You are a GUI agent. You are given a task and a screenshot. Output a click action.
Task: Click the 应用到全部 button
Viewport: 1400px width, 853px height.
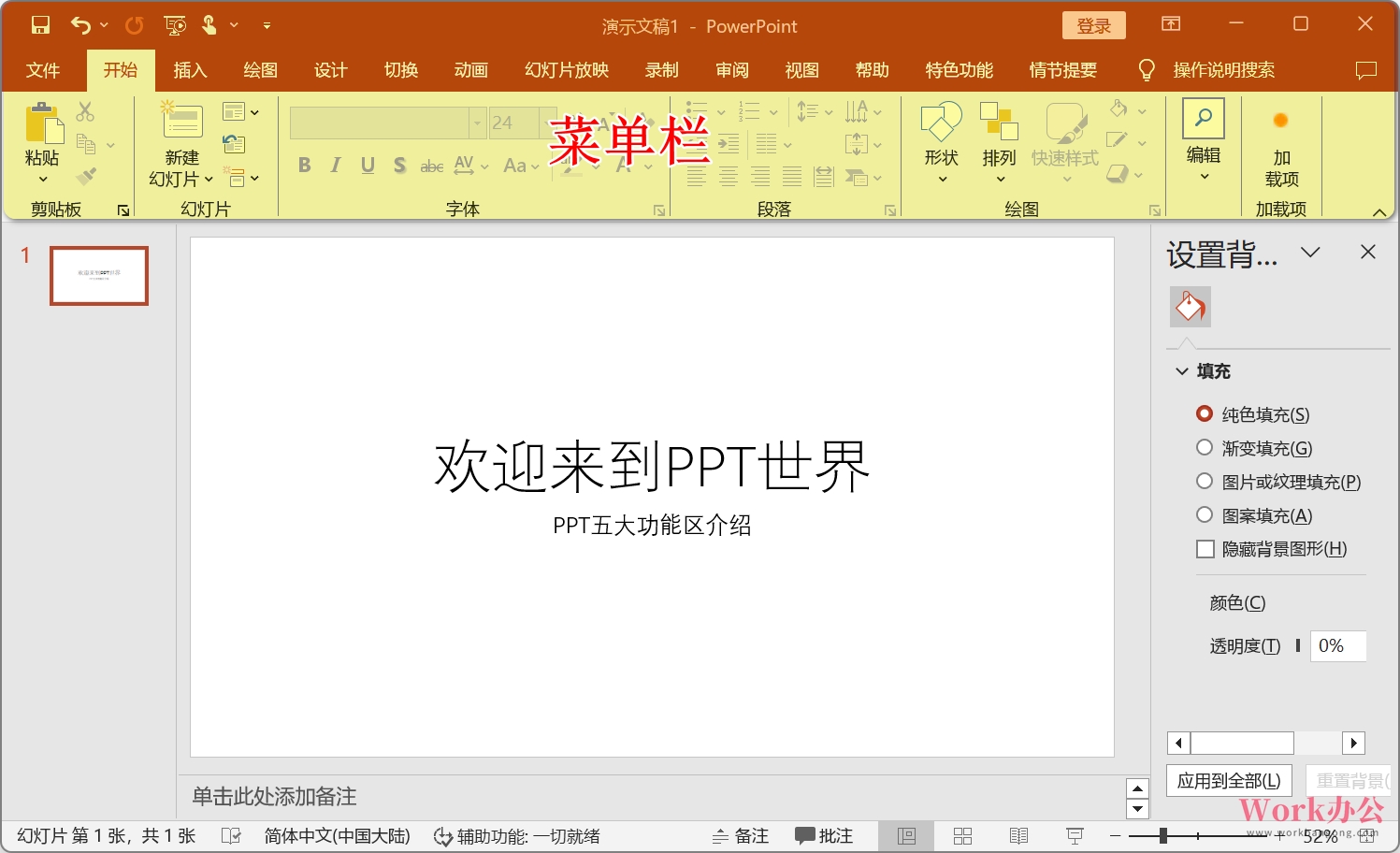(1229, 780)
